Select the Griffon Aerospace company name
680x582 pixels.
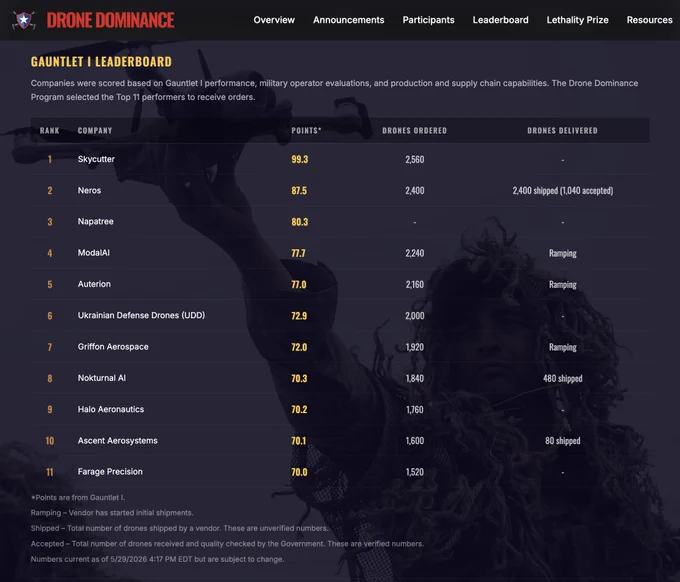click(x=113, y=347)
